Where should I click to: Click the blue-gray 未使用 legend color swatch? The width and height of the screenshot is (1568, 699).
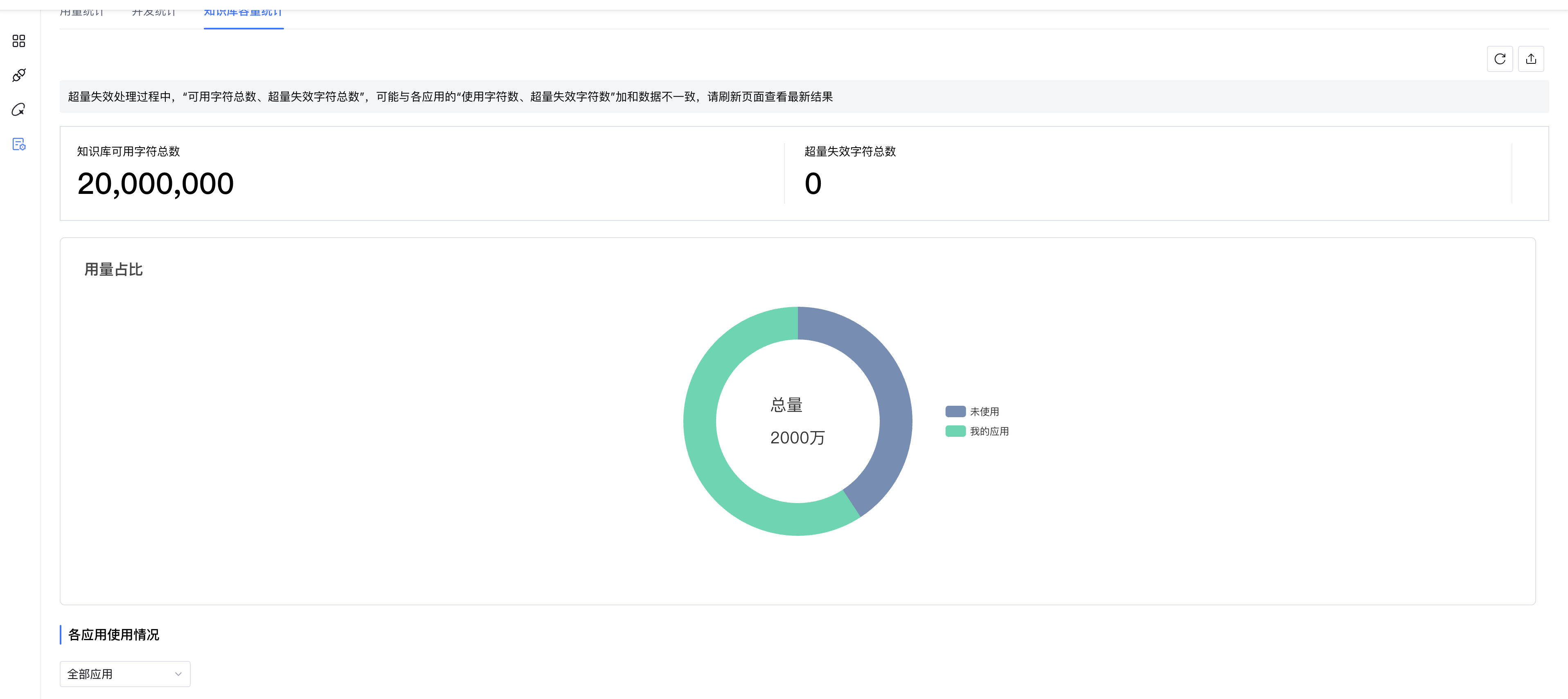click(x=955, y=412)
